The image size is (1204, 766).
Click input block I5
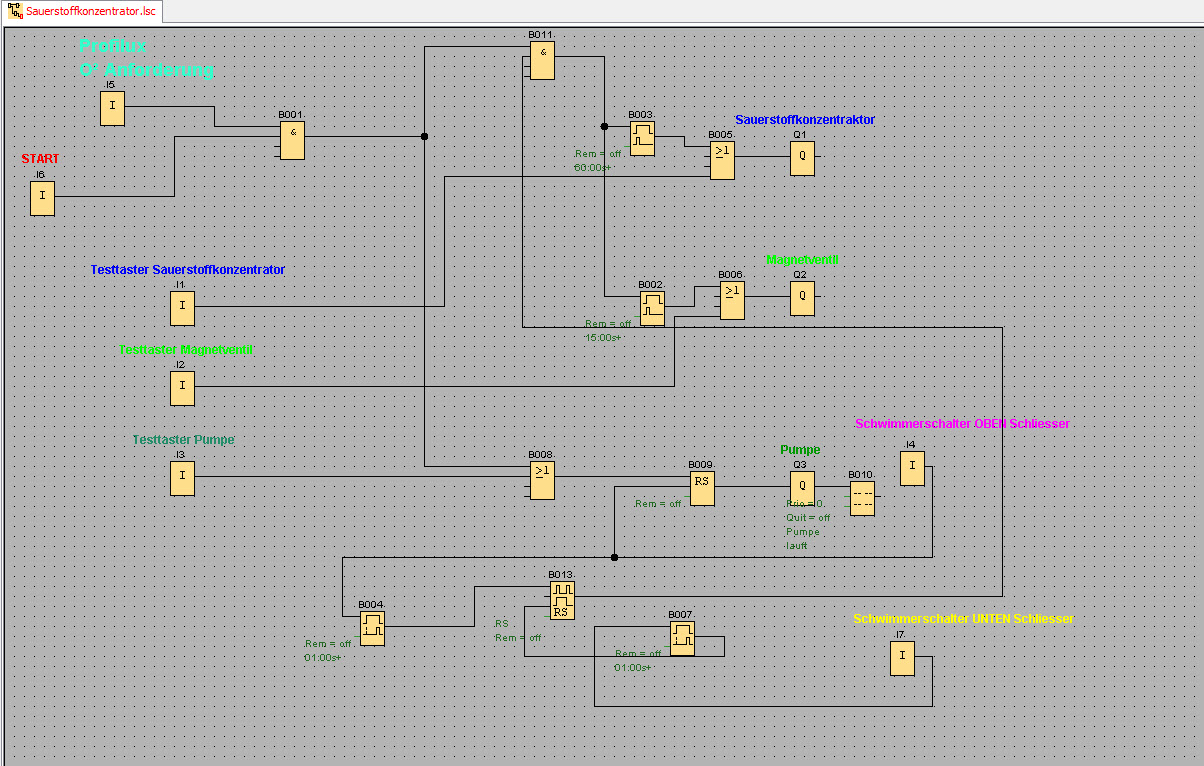112,108
